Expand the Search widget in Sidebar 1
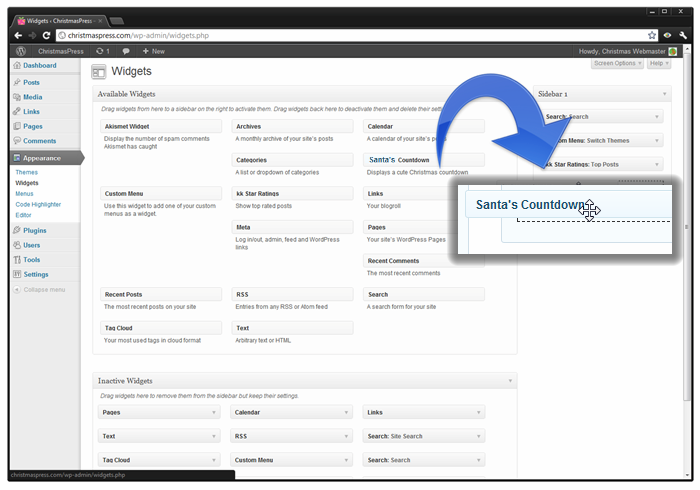 [x=657, y=117]
